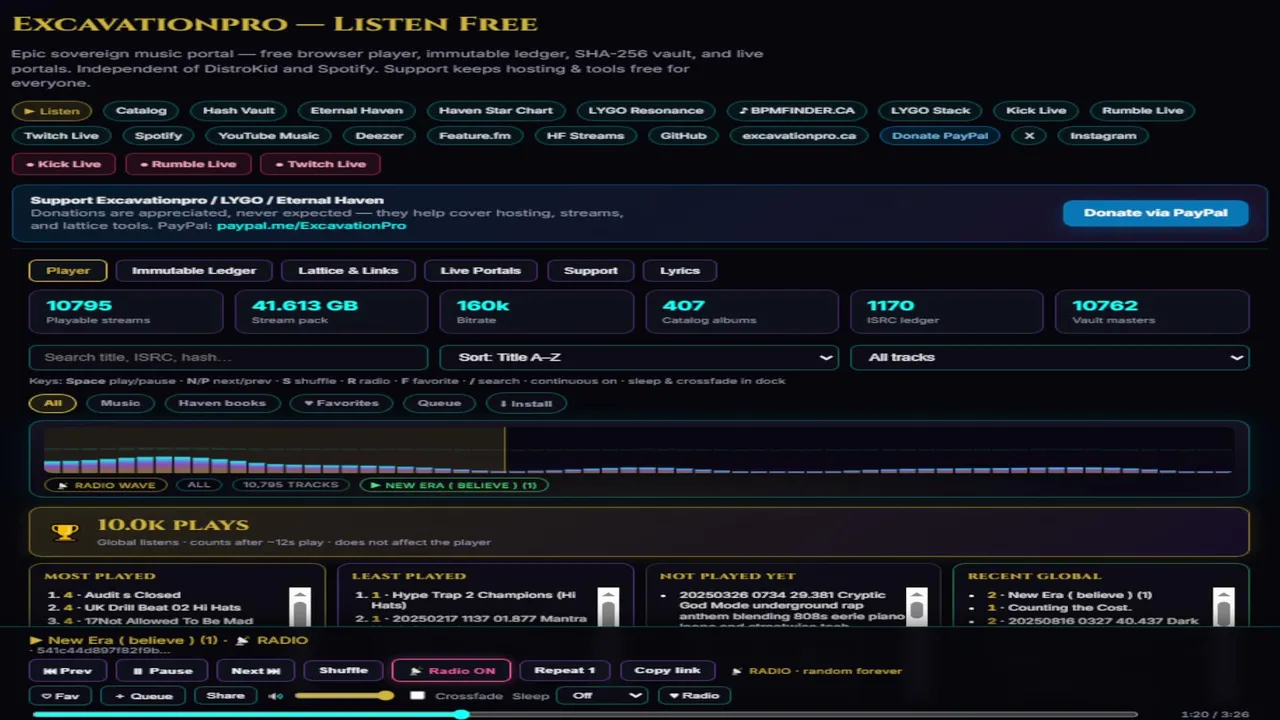Show Favorites filter with heart icon
Viewport: 1280px width, 720px height.
coord(341,403)
